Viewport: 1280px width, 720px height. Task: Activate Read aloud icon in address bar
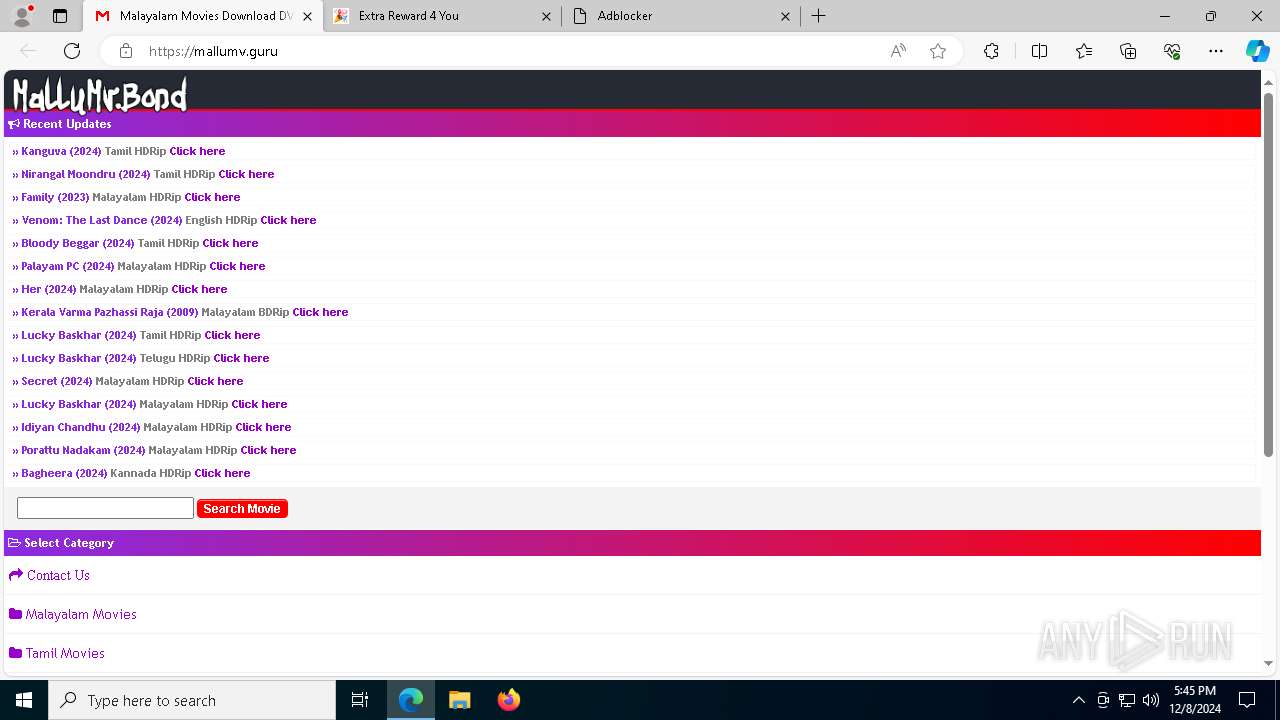898,51
